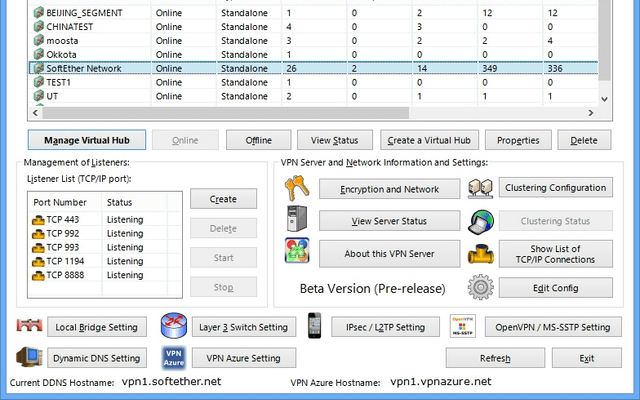Click the listener icon for TCP 8888

click(x=38, y=276)
